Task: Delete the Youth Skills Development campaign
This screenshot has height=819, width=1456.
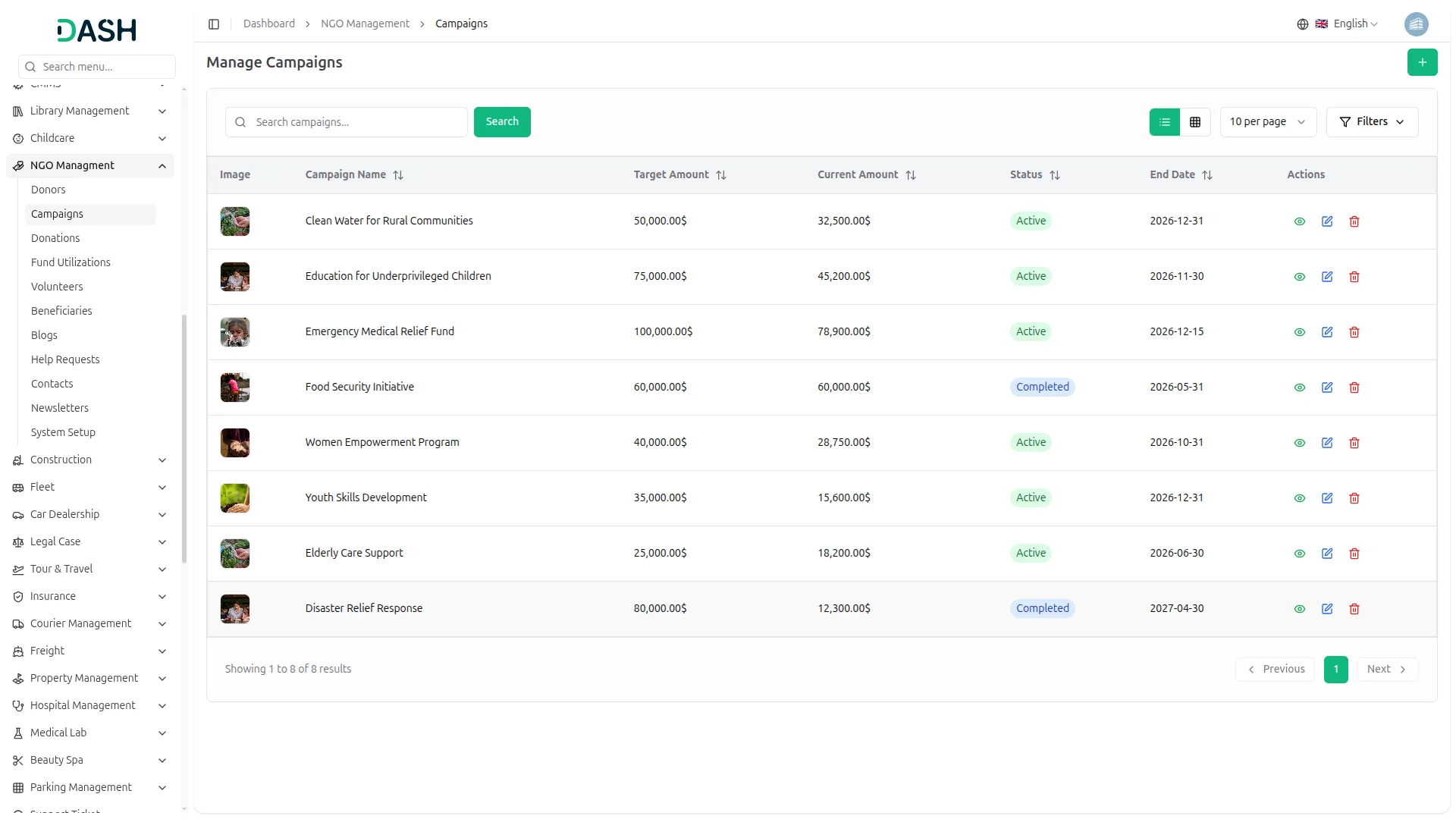Action: tap(1354, 498)
